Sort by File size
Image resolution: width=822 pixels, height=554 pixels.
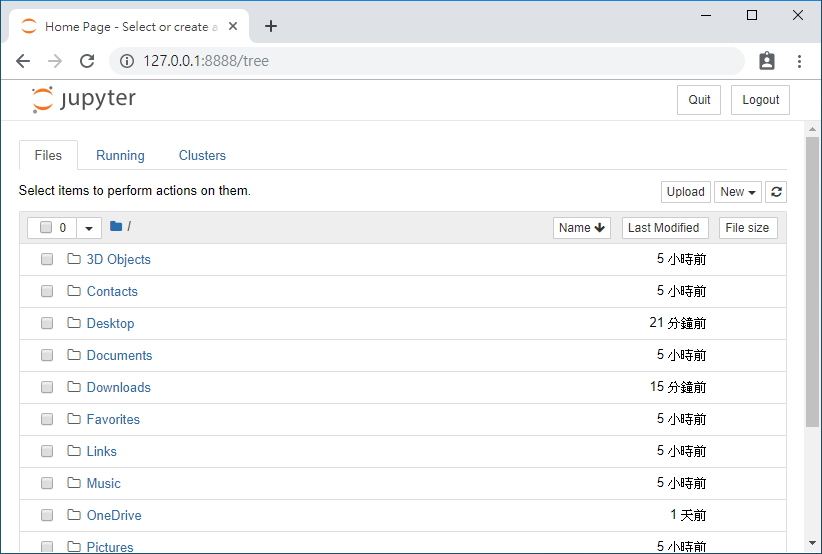point(748,228)
